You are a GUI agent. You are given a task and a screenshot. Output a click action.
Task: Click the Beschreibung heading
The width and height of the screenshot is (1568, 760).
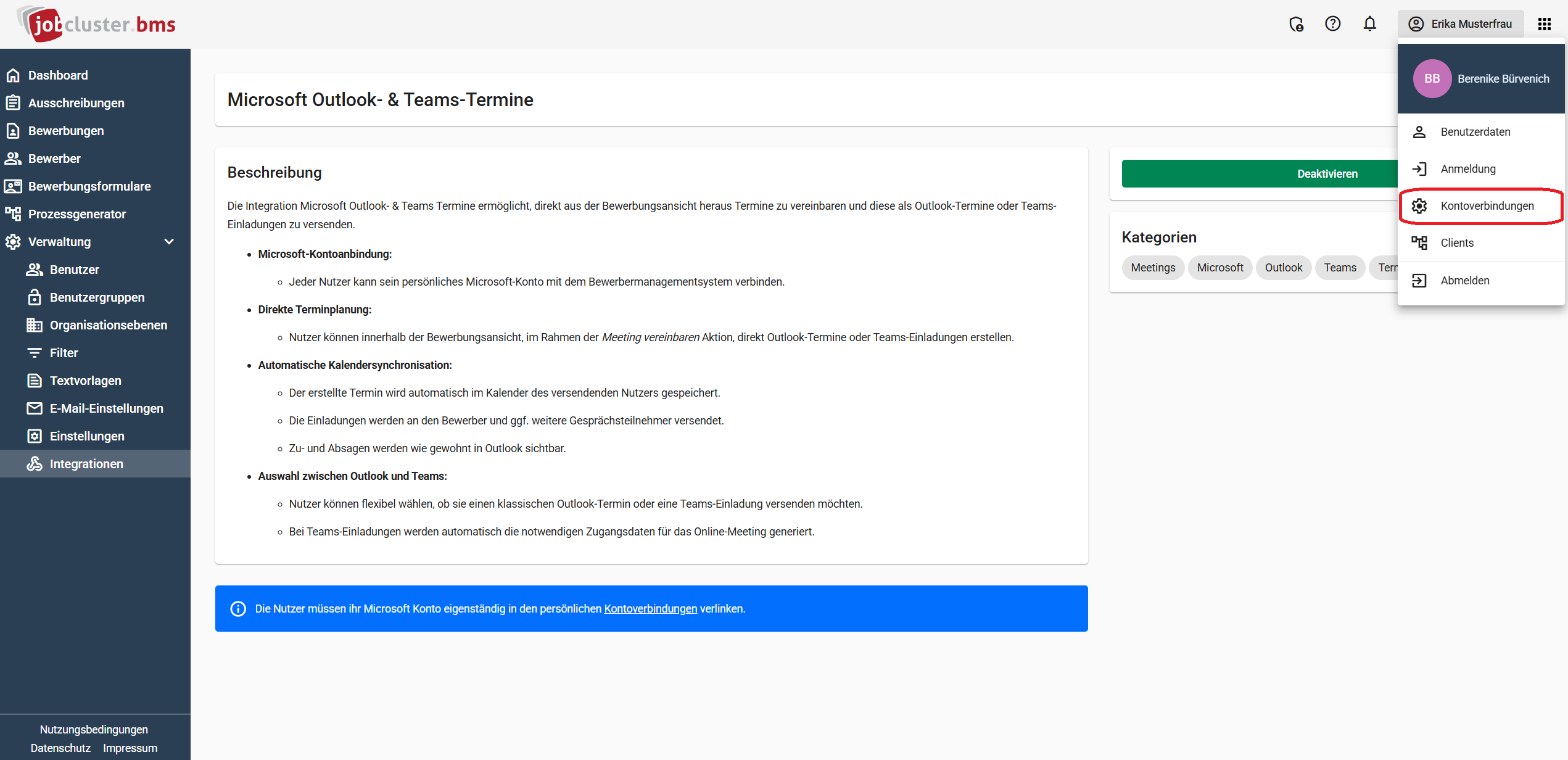[274, 173]
